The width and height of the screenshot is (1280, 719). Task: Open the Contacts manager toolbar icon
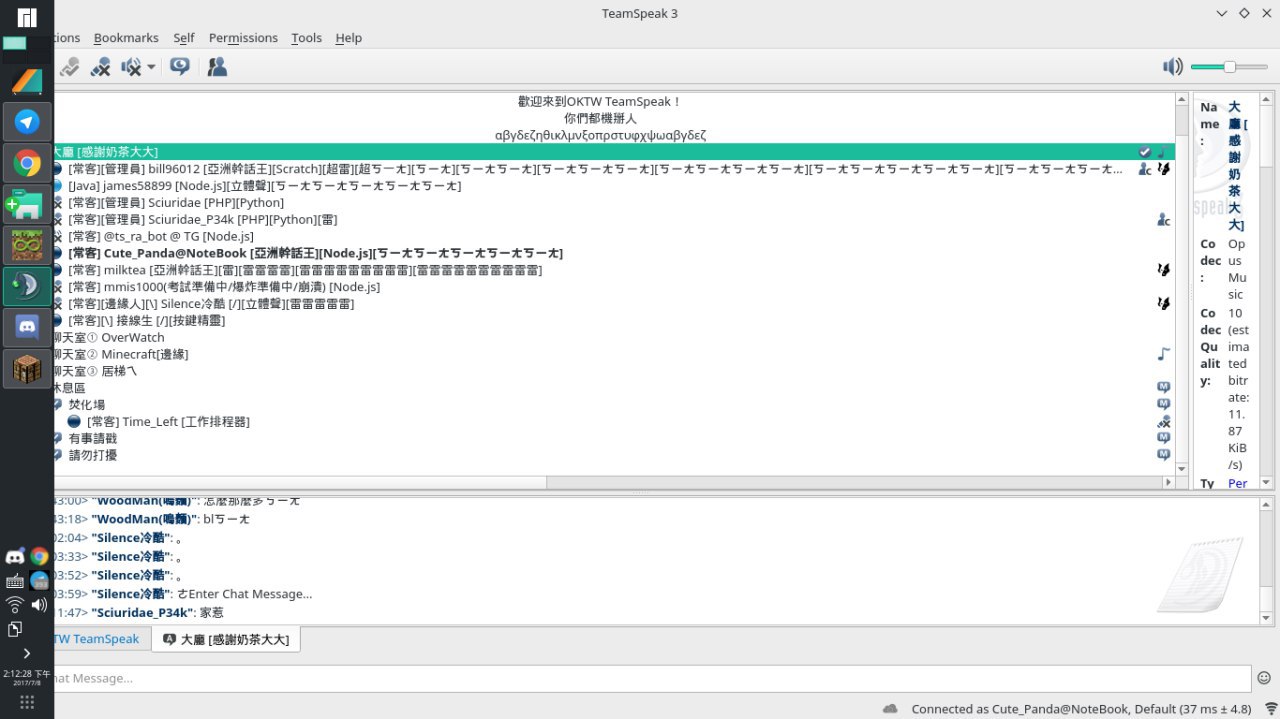[x=217, y=67]
